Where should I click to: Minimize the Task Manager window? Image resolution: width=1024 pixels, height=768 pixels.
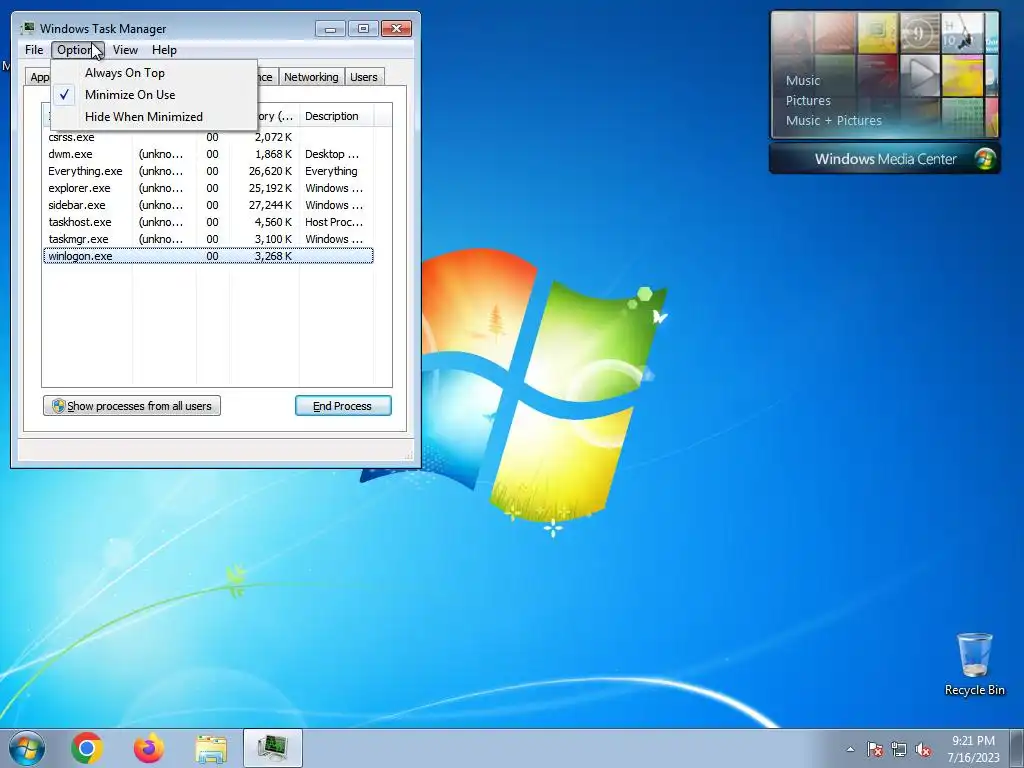click(330, 29)
